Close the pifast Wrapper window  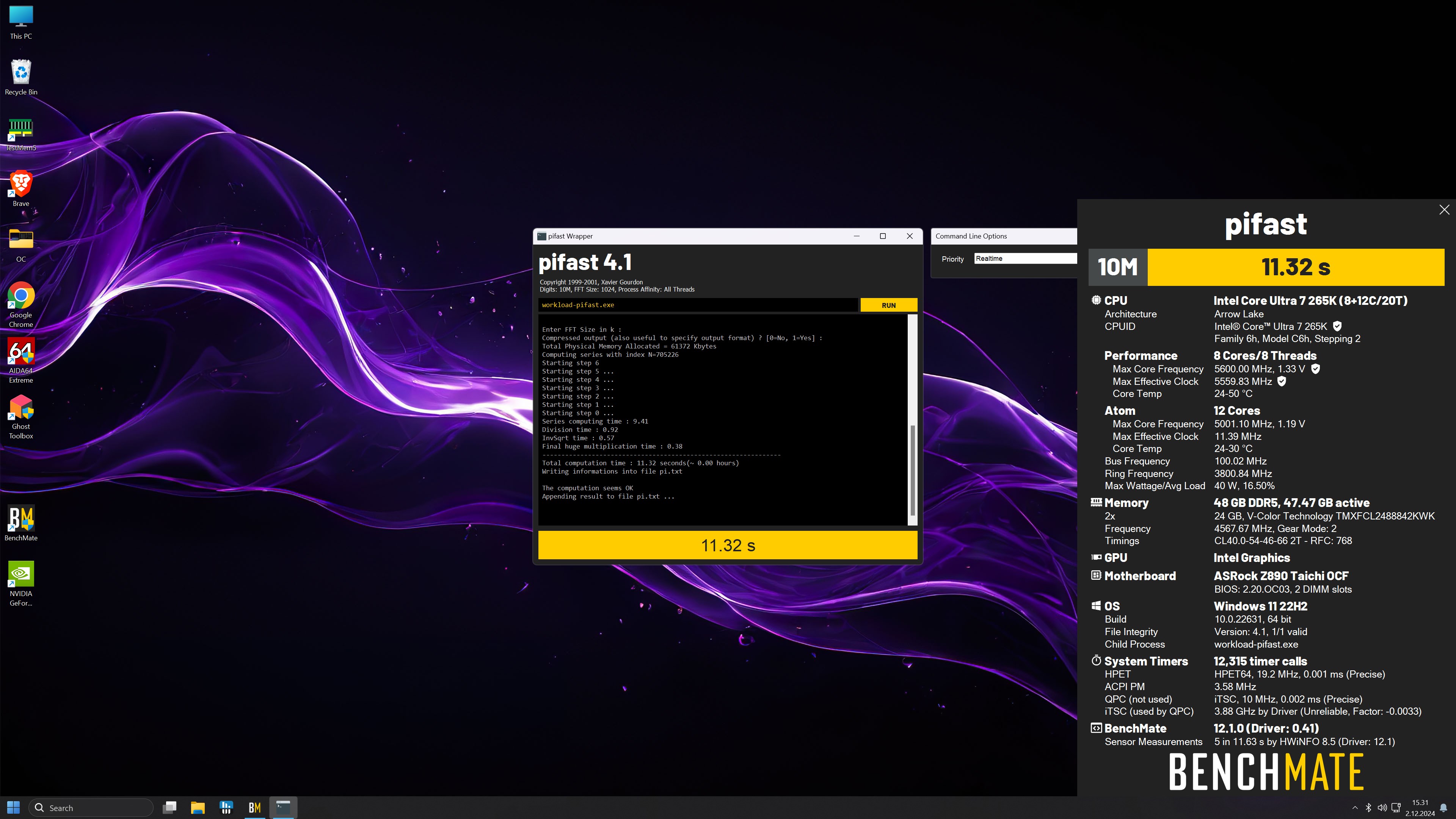pos(910,236)
